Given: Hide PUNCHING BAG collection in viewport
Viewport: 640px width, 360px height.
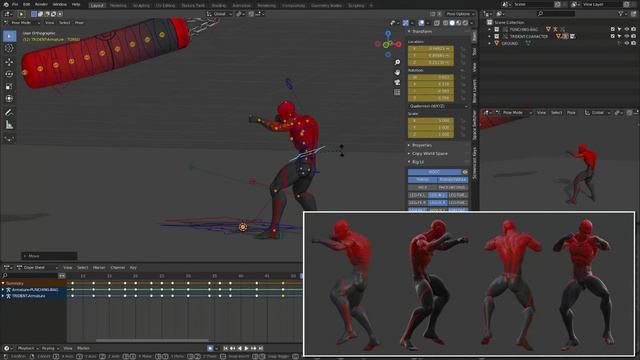Looking at the screenshot, I should [x=627, y=29].
